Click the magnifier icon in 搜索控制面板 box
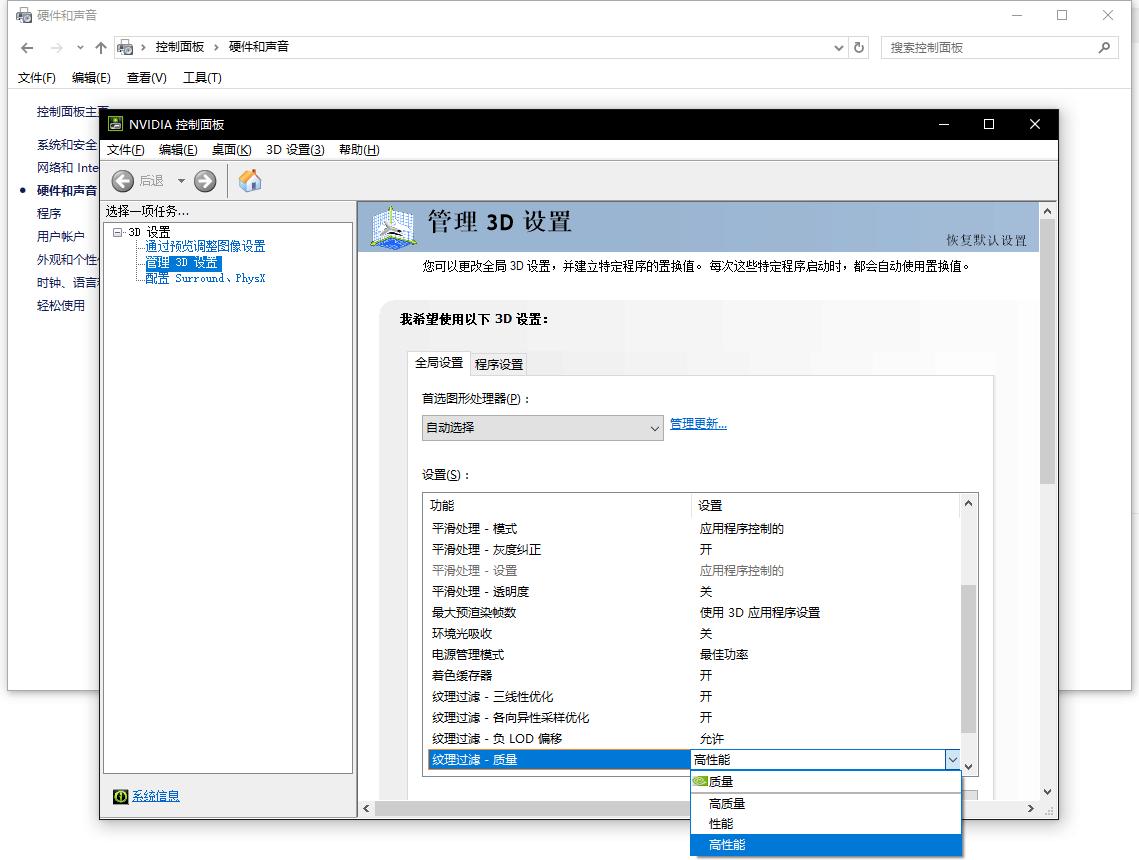Image resolution: width=1139 pixels, height=860 pixels. point(1104,47)
